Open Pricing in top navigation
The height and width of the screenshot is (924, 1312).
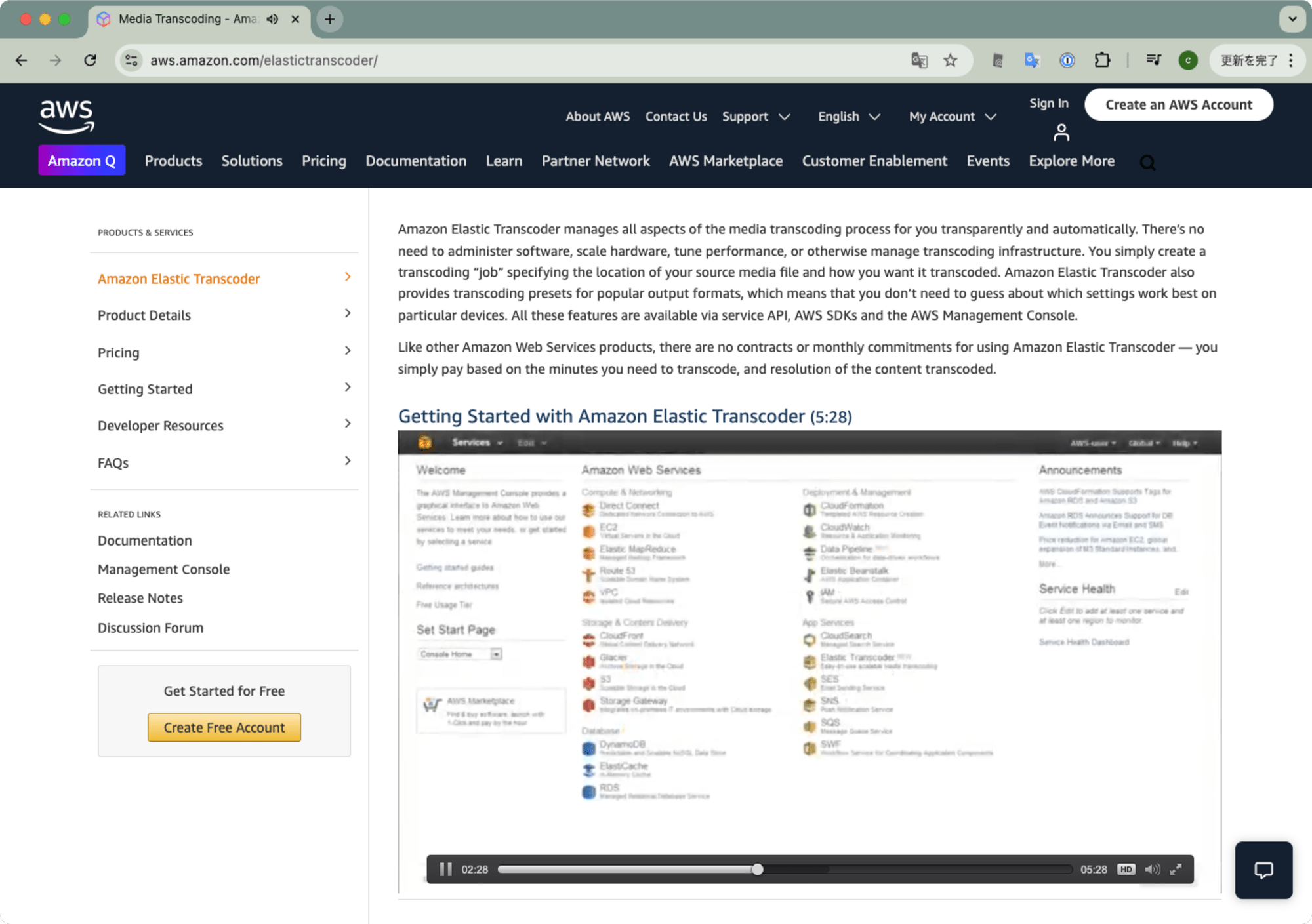[x=324, y=161]
